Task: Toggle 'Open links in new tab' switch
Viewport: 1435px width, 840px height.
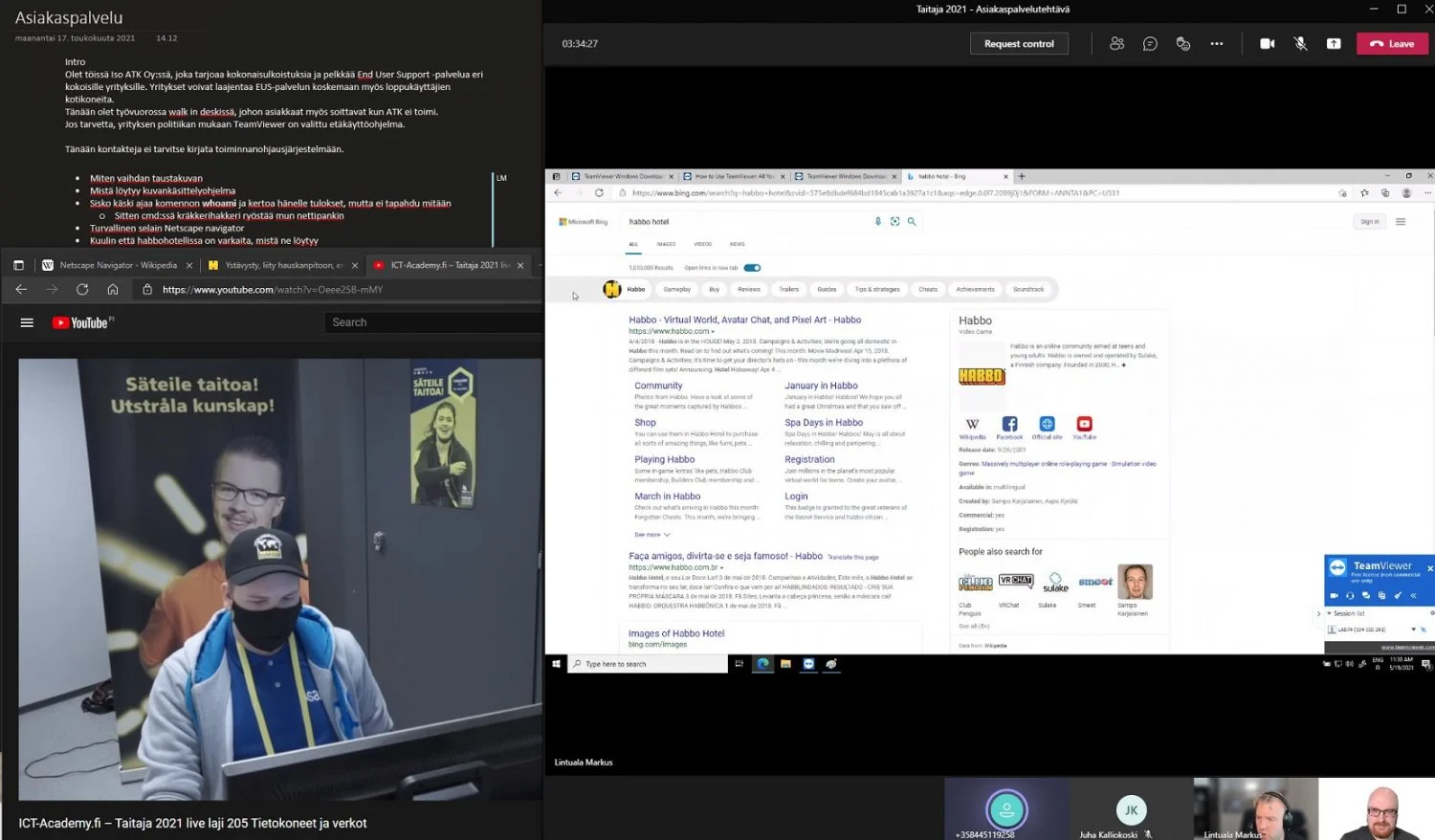Action: pos(752,268)
